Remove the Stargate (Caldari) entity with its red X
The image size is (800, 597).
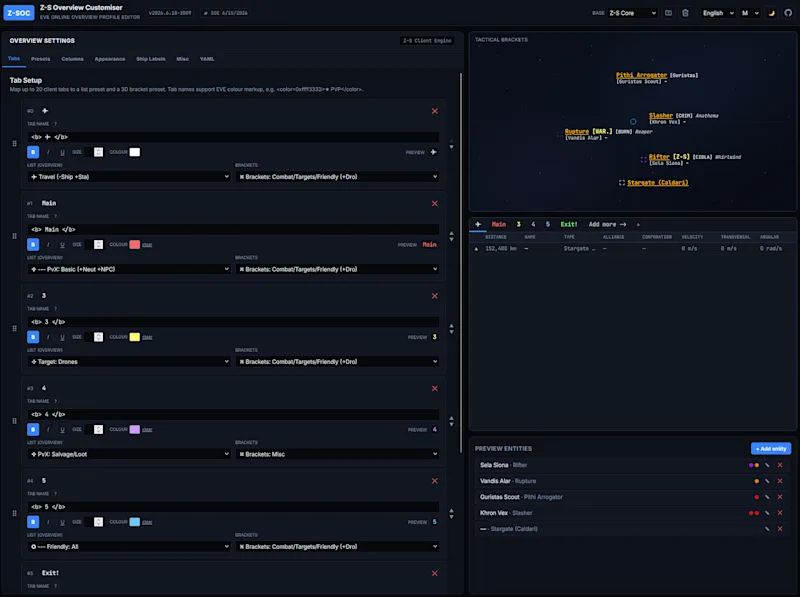pos(780,529)
